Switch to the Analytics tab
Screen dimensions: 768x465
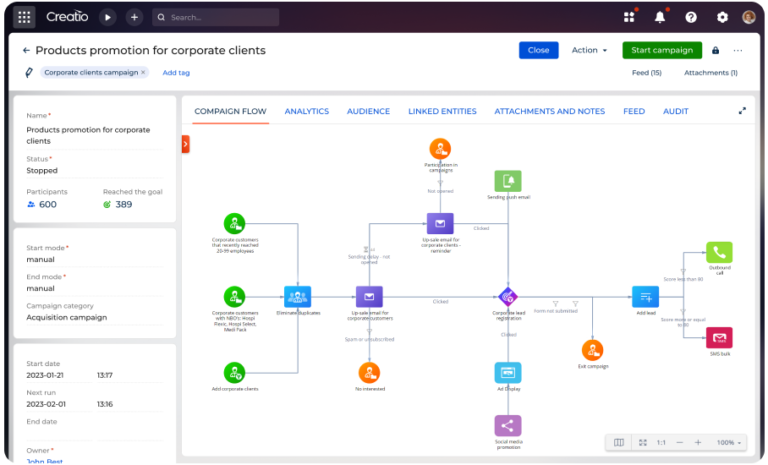[x=307, y=111]
